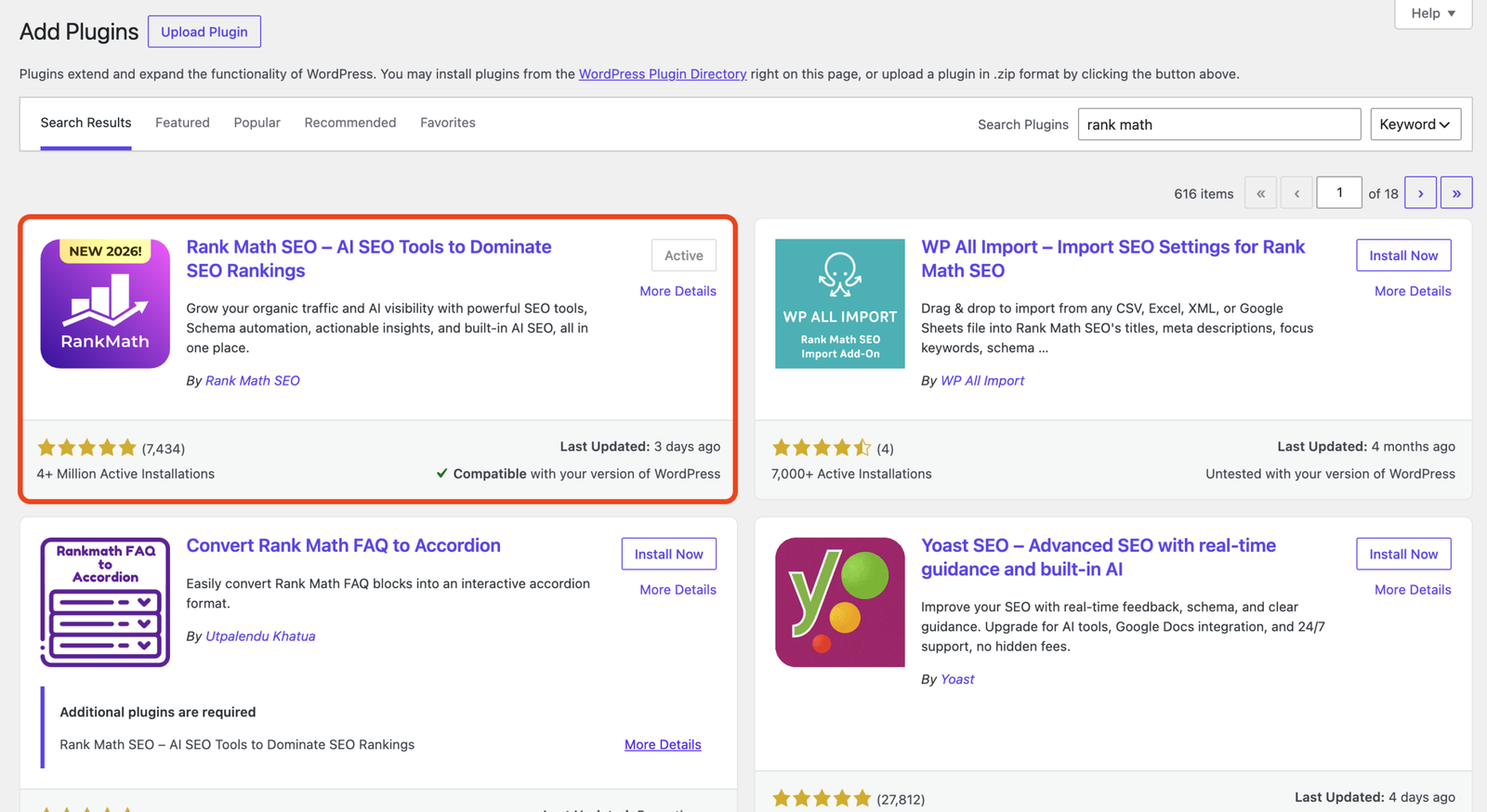1487x812 pixels.
Task: Open More Details under the Accordion Install Now button
Action: point(678,589)
